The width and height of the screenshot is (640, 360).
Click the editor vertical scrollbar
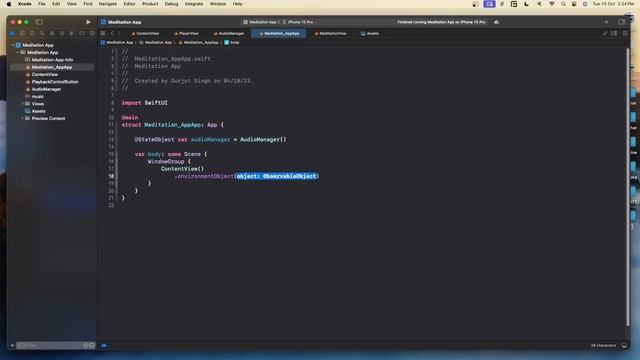628,187
